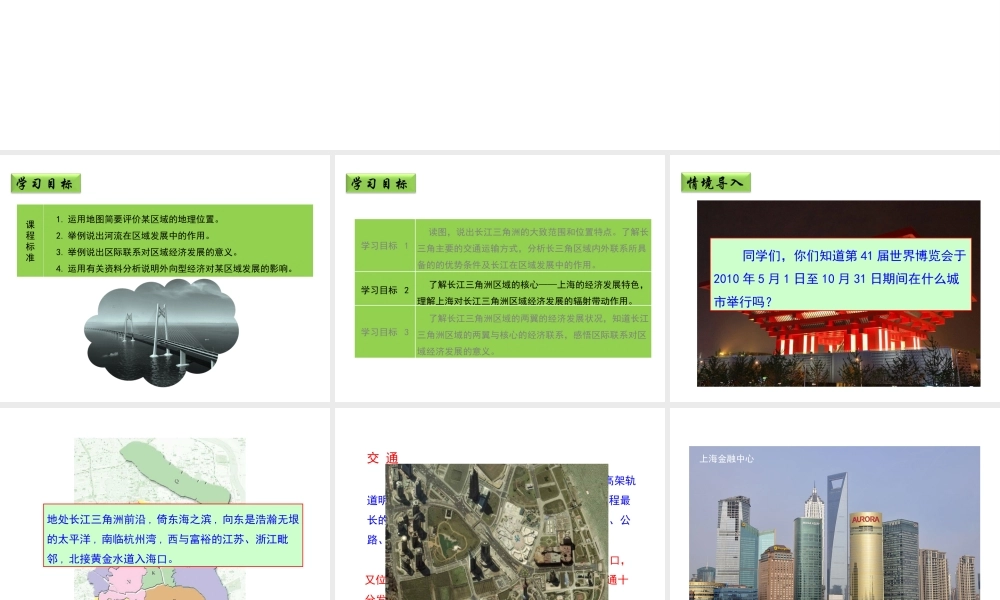1000x600 pixels.
Task: Click the 情境导入 header label
Action: click(715, 182)
